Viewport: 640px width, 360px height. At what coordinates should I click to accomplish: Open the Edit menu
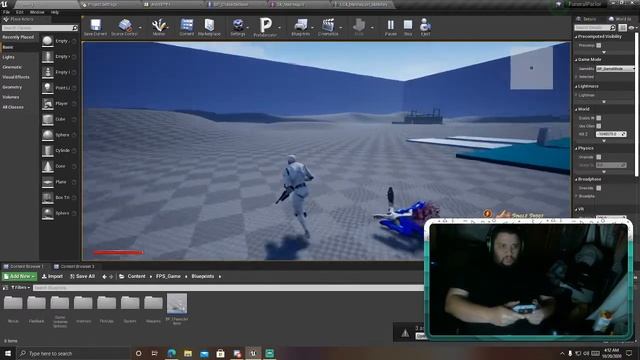click(19, 12)
